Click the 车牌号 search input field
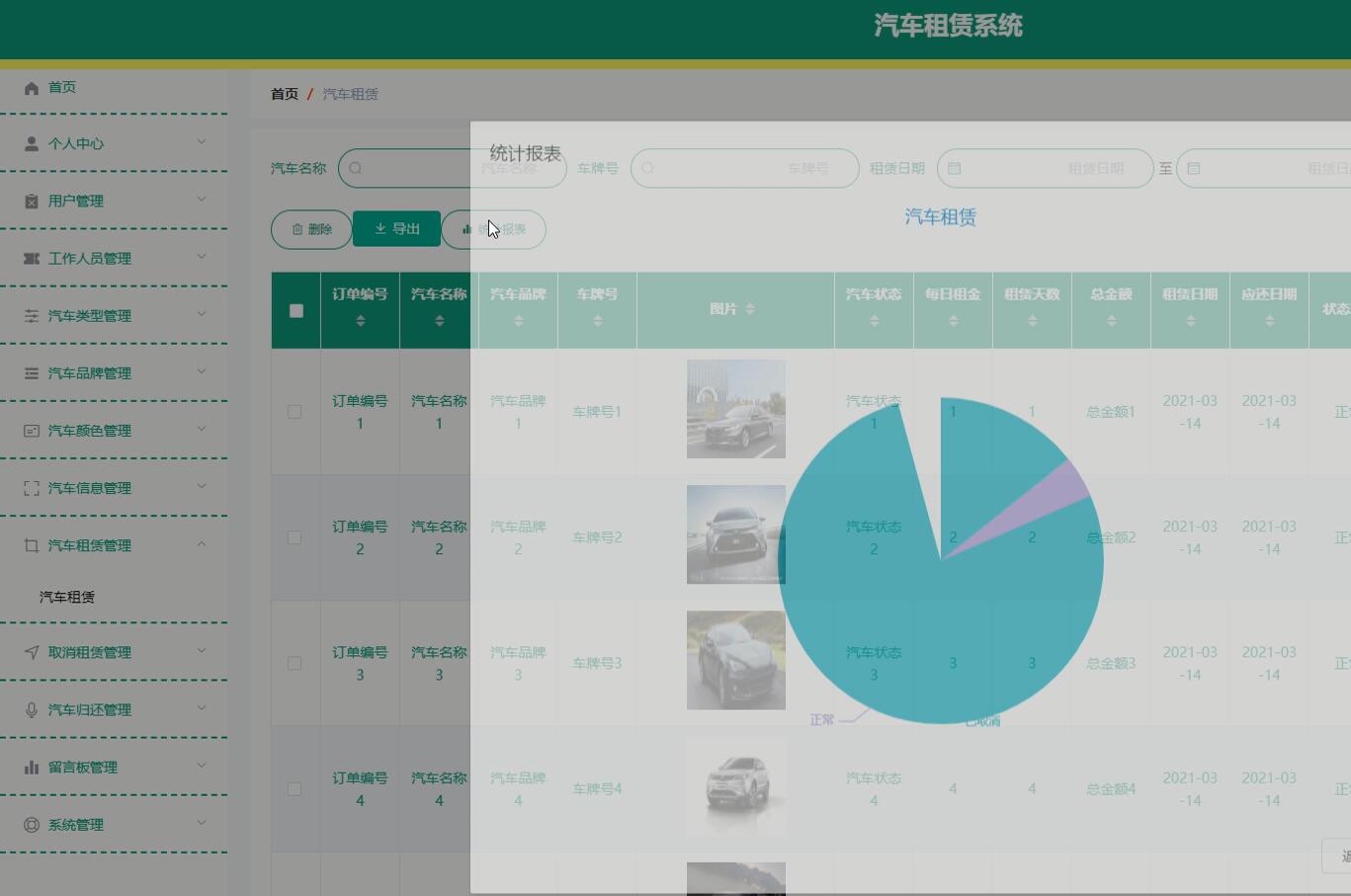Viewport: 1351px width, 896px height. point(745,168)
